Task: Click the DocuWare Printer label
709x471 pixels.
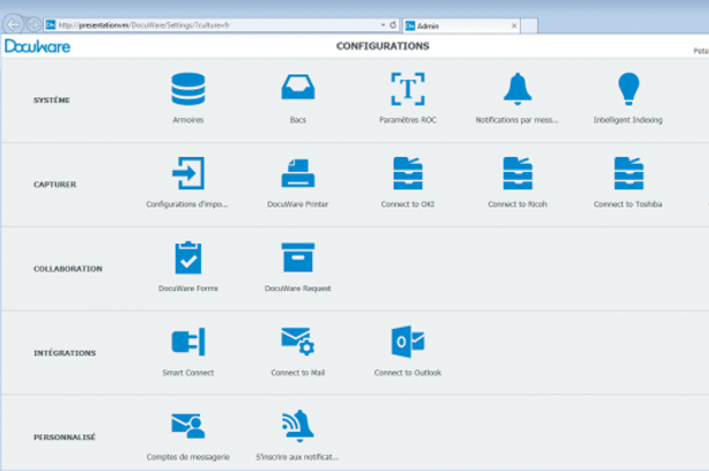Action: (x=298, y=204)
